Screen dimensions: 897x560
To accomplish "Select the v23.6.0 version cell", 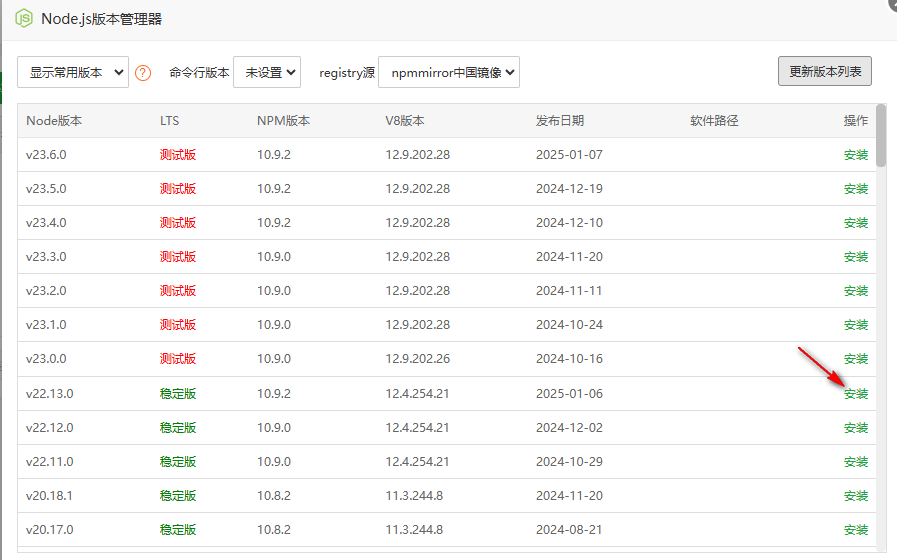I will [46, 154].
